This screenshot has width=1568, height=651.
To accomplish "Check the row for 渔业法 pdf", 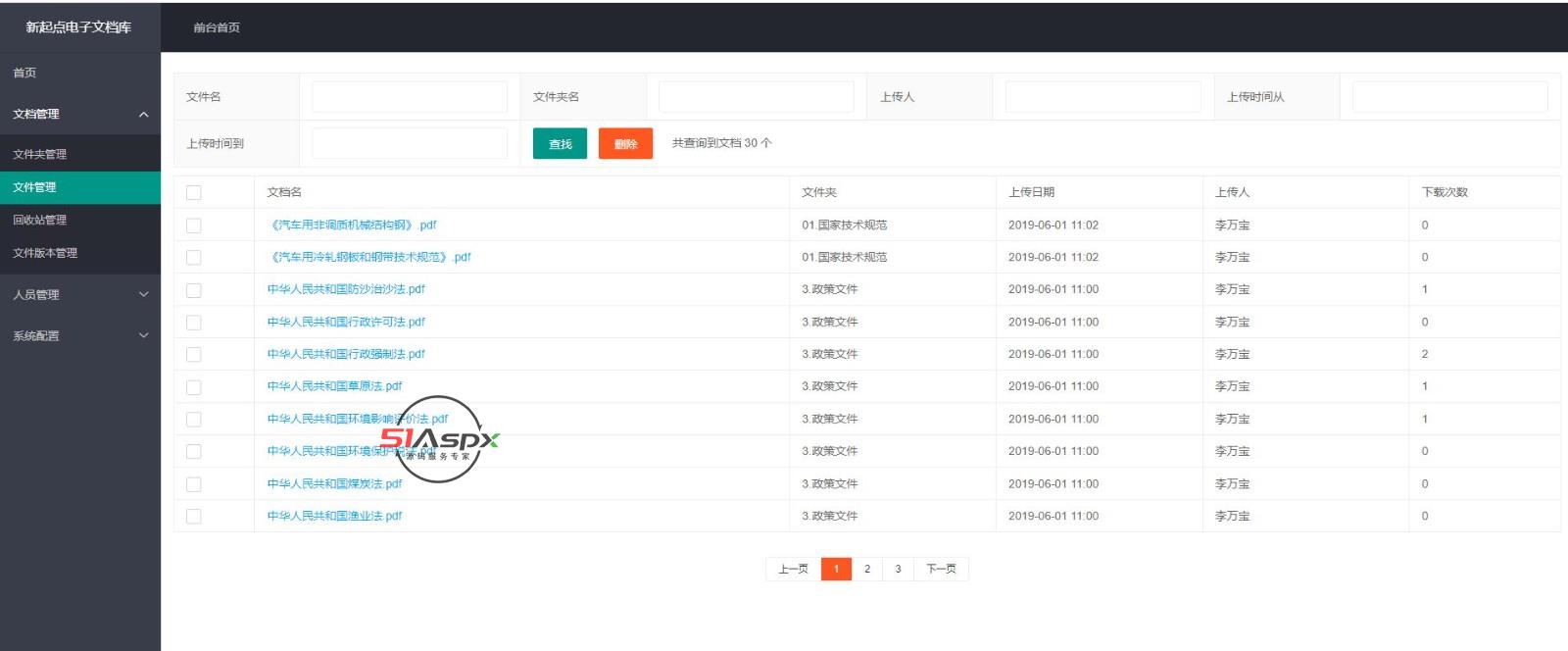I will (194, 517).
